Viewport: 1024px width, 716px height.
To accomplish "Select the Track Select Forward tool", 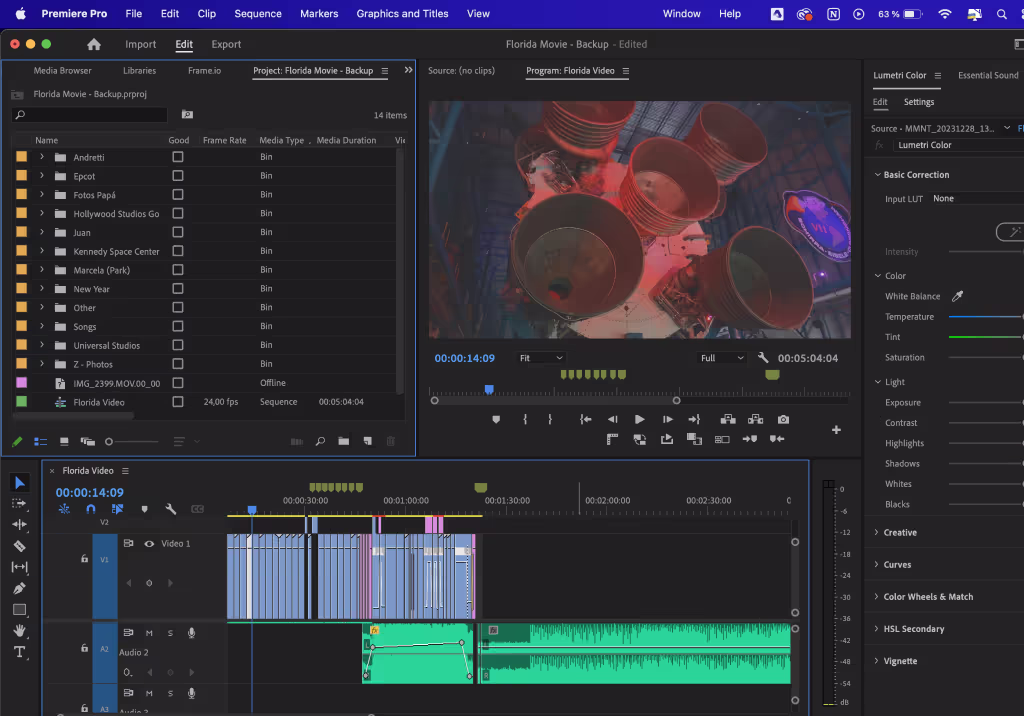I will click(x=18, y=502).
